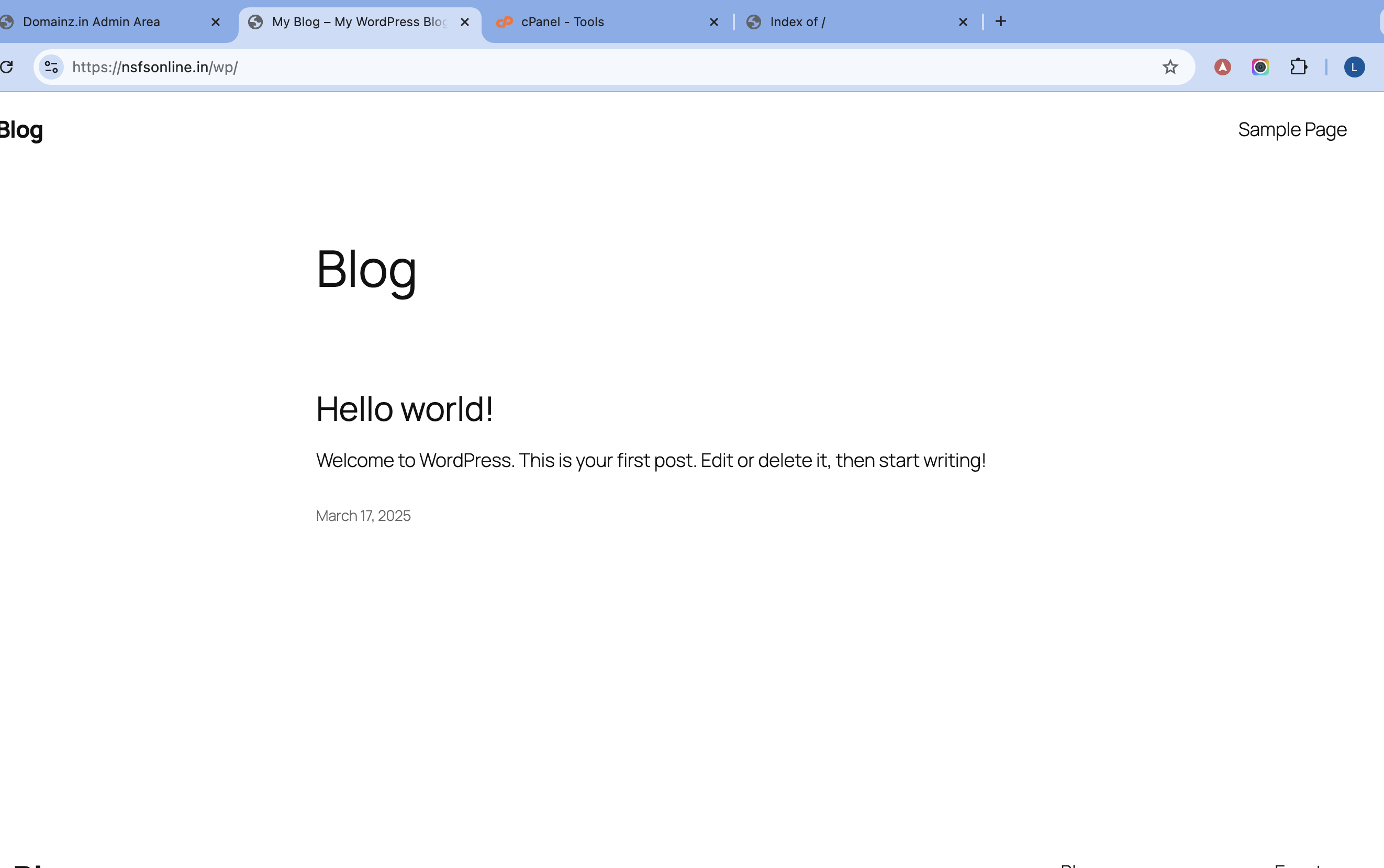The image size is (1384, 868).
Task: Click the address bar URL field
Action: (574, 67)
